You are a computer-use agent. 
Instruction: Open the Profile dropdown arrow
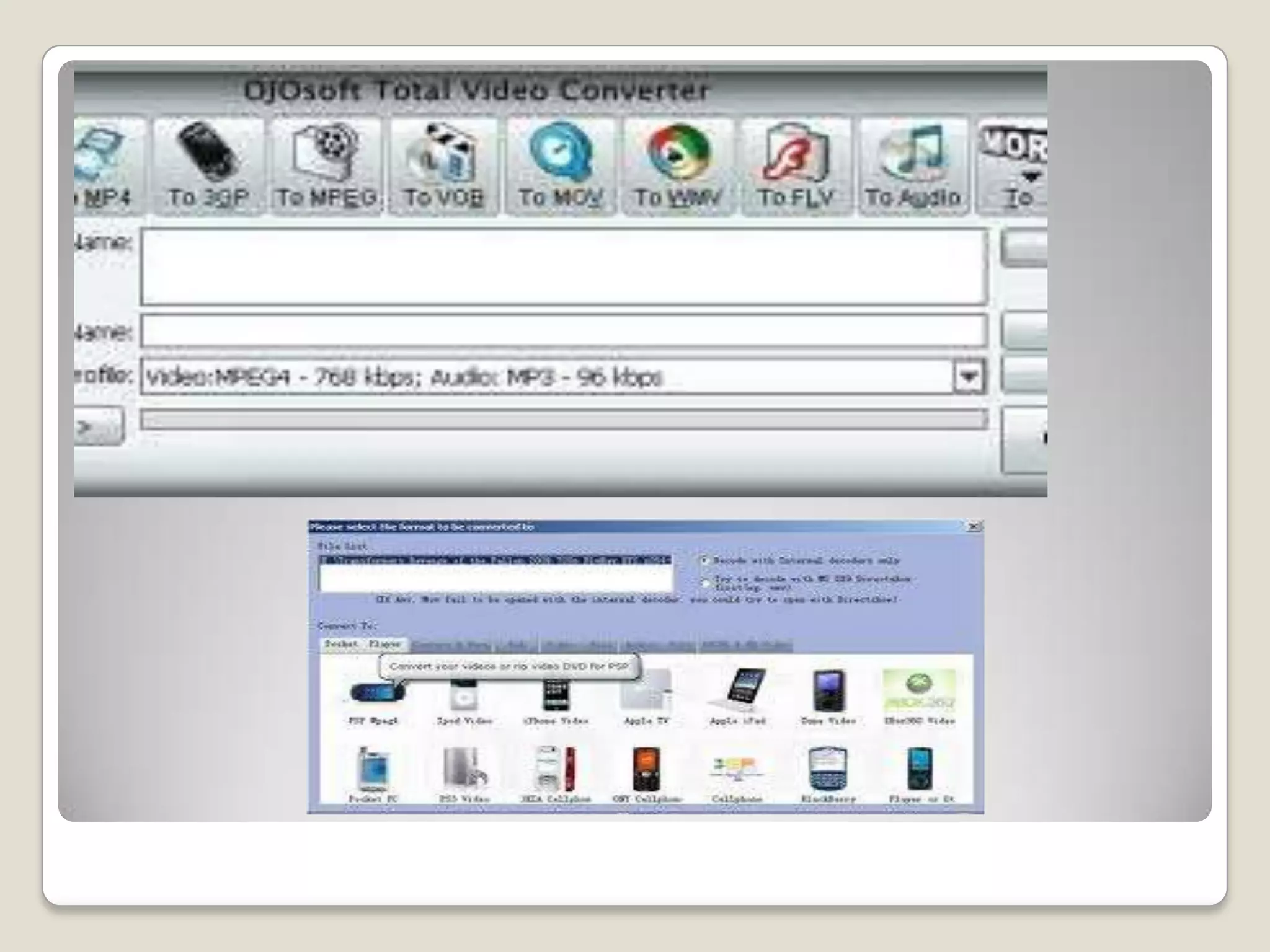pyautogui.click(x=969, y=377)
